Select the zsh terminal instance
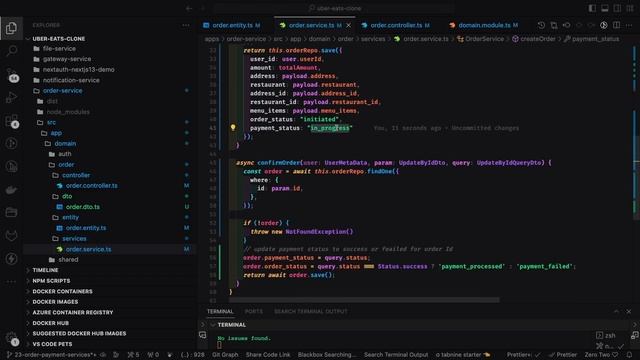640x360 pixels. click(x=606, y=336)
